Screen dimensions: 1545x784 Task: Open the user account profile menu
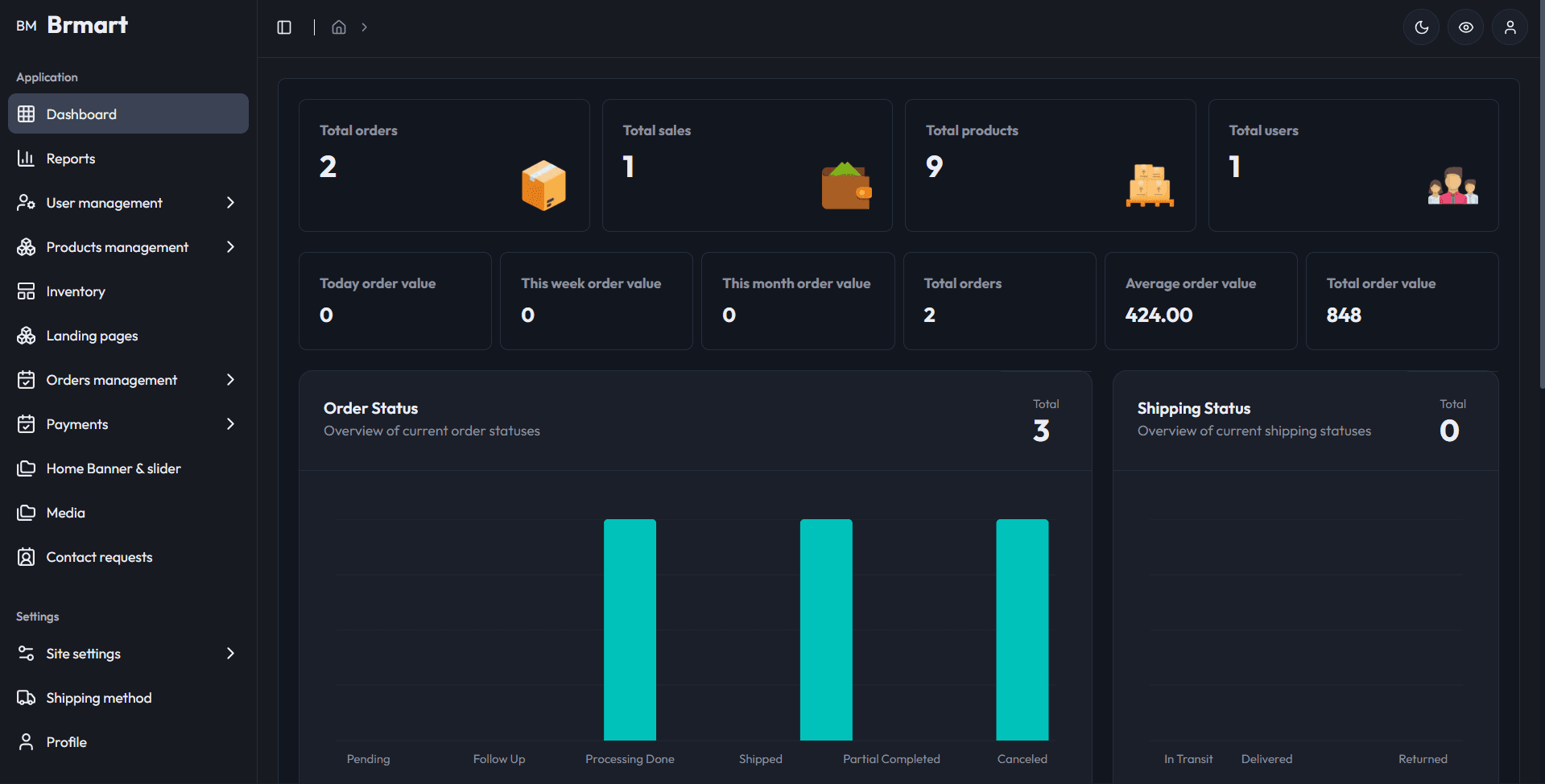(1510, 27)
